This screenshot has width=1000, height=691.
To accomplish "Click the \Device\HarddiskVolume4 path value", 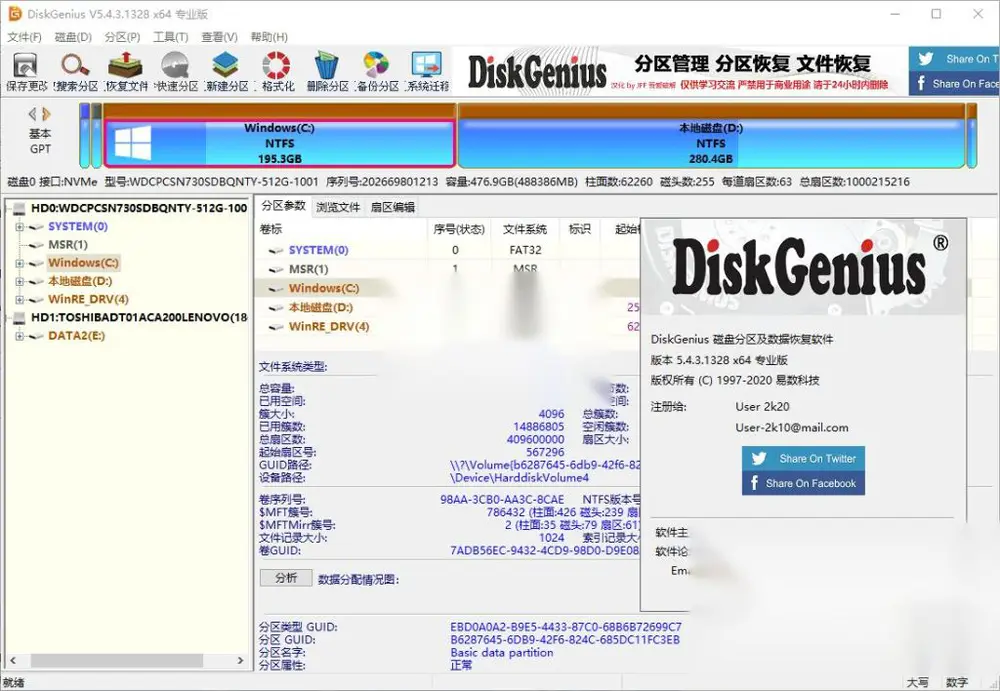I will (x=519, y=477).
